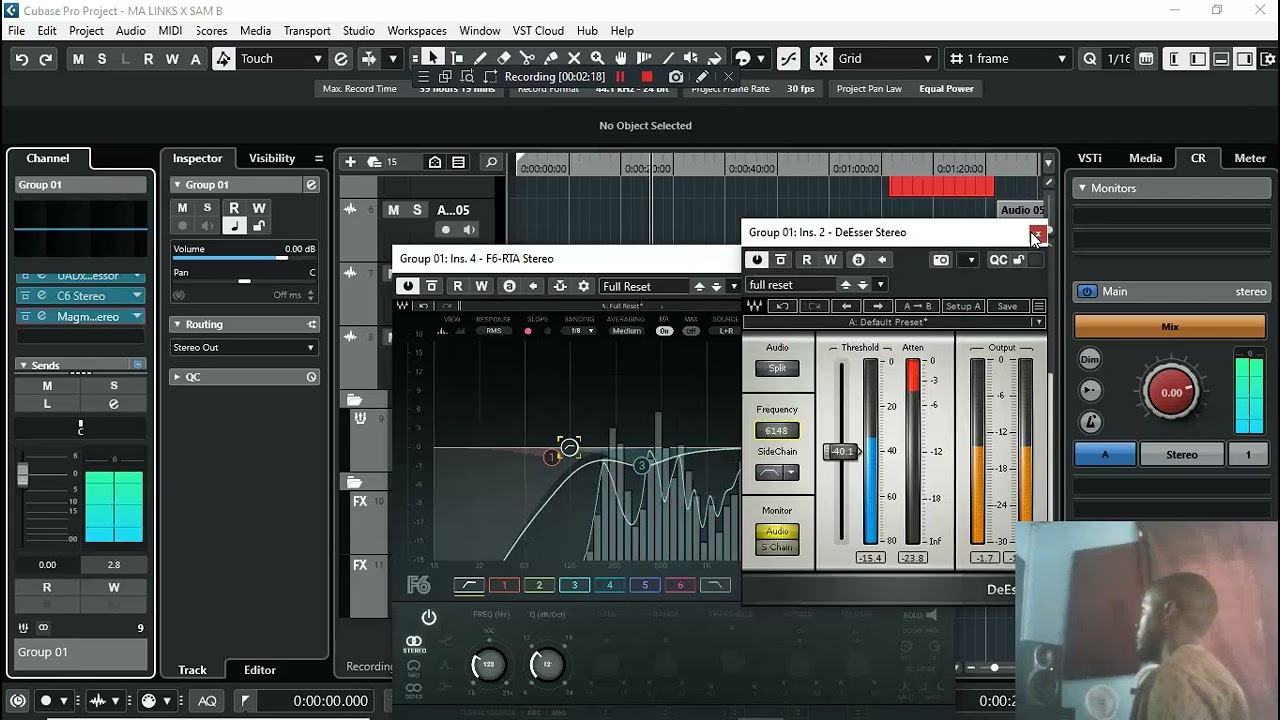Toggle Read automation in Inspector Group 01

(234, 208)
